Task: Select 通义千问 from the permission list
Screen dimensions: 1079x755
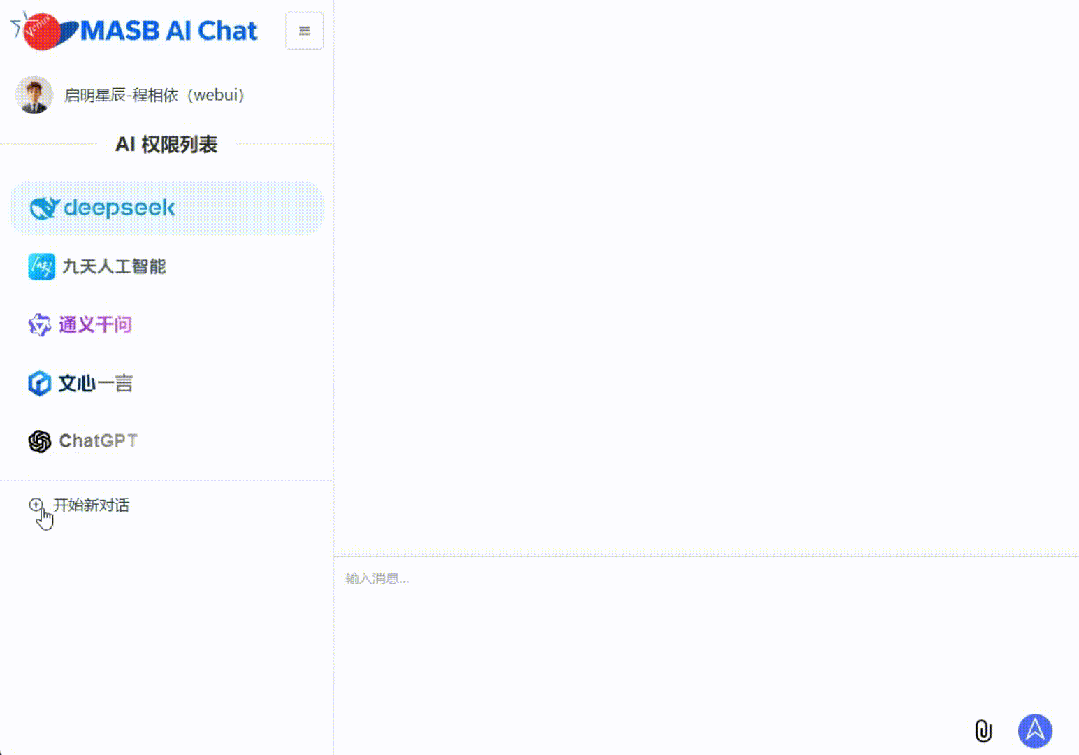Action: coord(100,324)
